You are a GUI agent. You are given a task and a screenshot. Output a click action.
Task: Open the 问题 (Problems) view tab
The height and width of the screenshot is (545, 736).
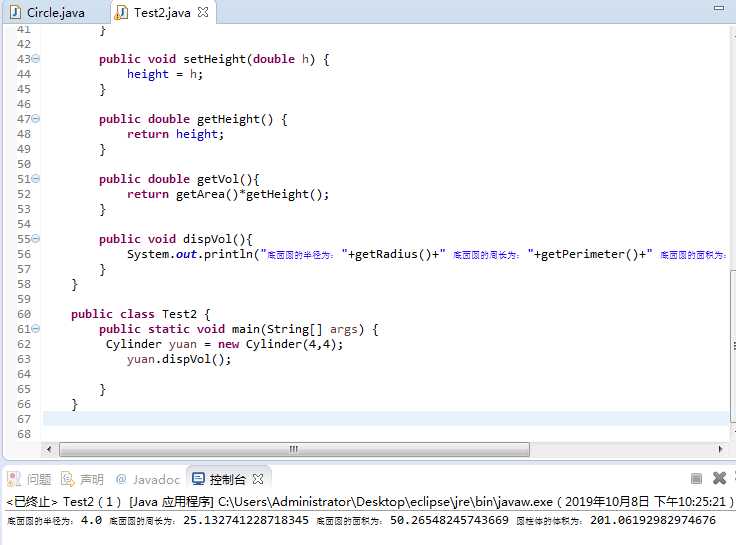[x=29, y=479]
